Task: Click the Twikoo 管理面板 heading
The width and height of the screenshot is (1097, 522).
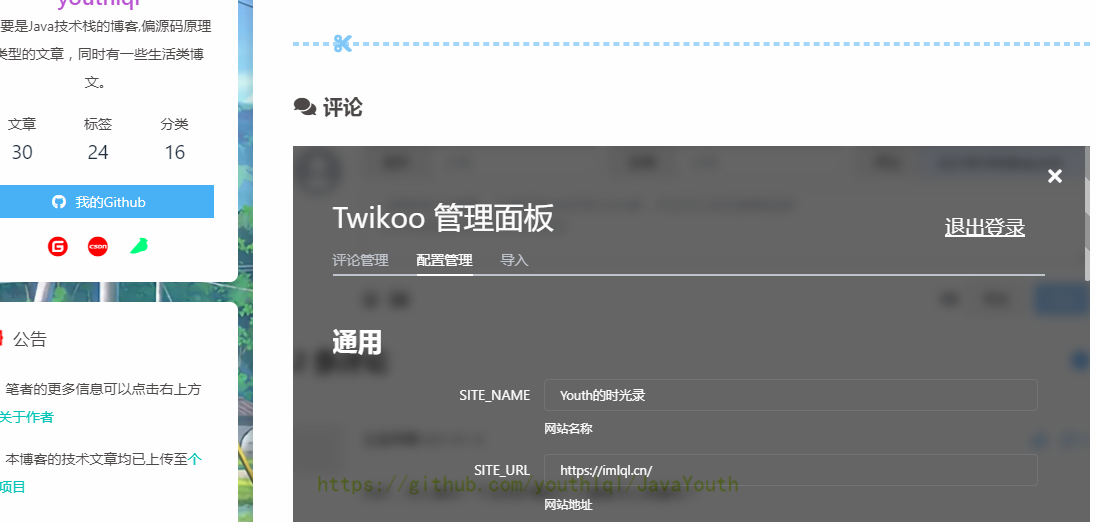Action: [x=443, y=218]
